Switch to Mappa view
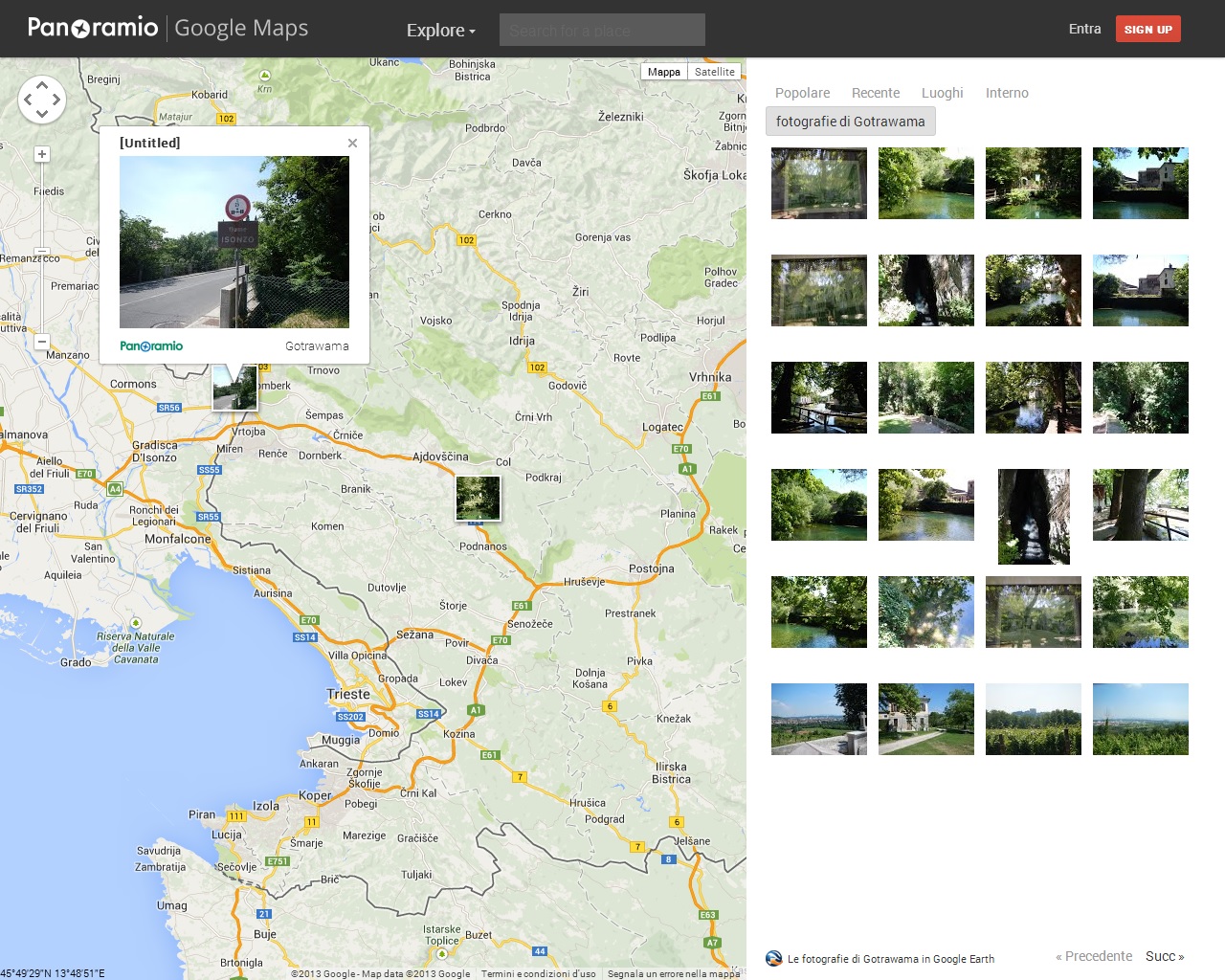 (x=663, y=72)
